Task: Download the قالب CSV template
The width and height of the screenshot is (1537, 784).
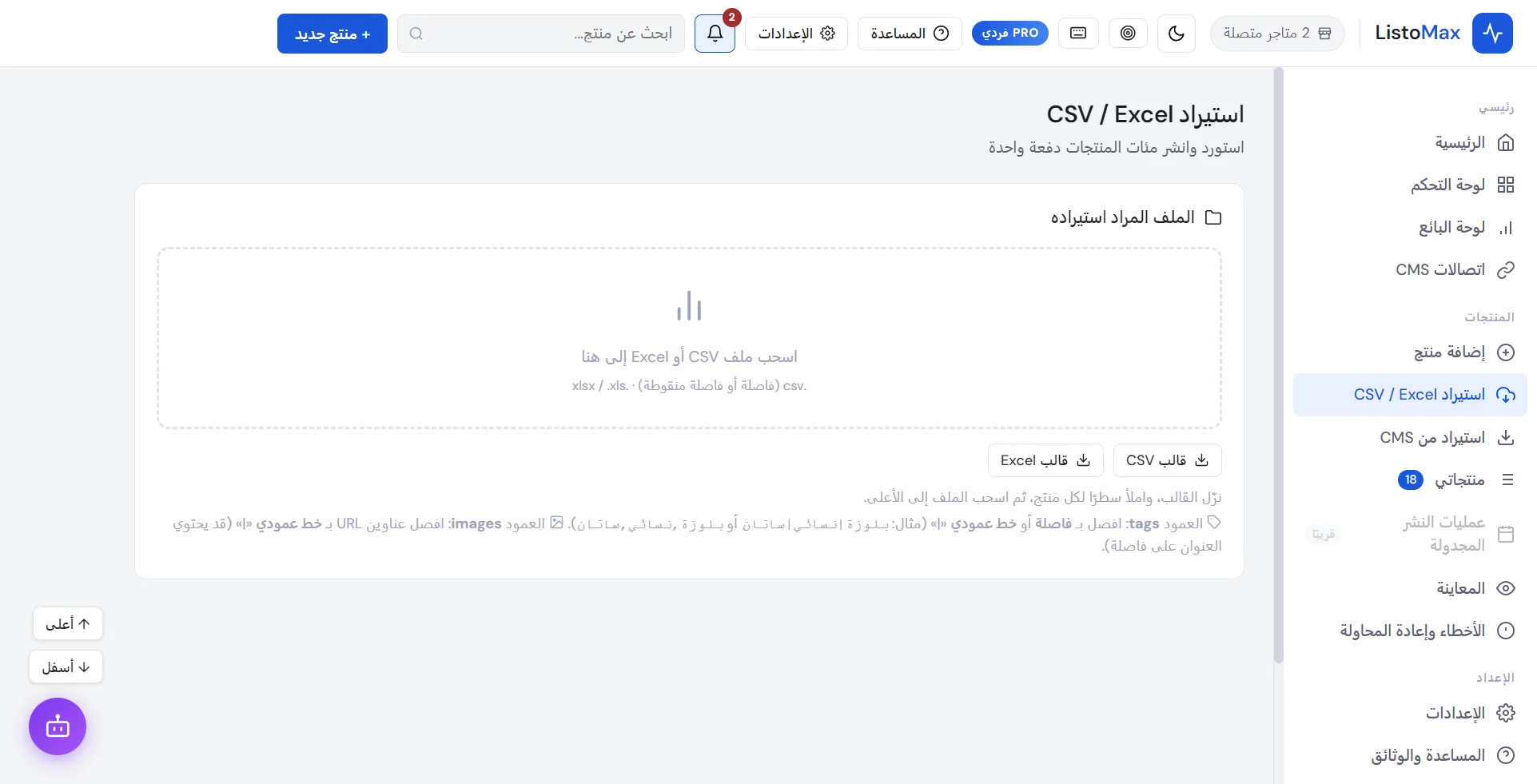Action: 1167,460
